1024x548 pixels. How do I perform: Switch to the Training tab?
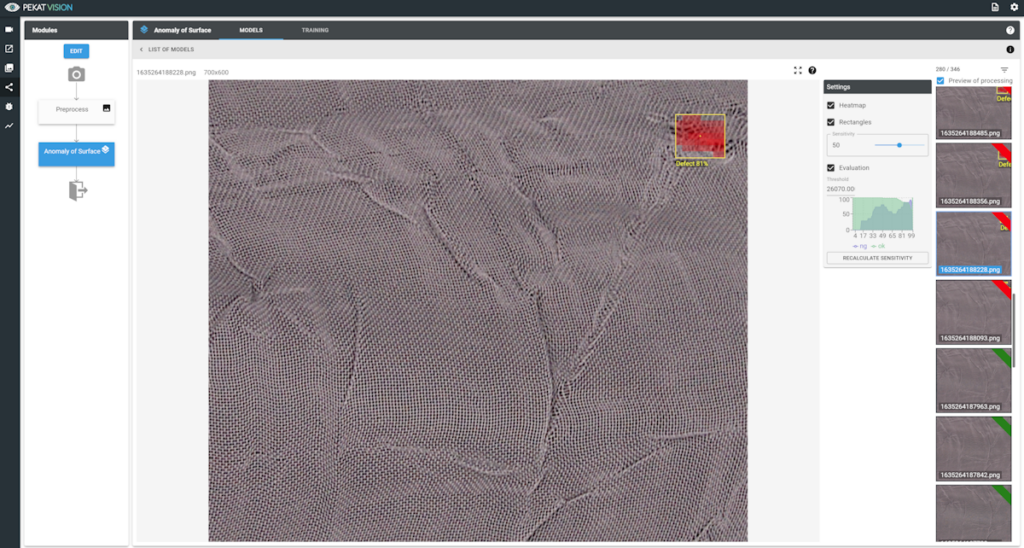click(315, 30)
